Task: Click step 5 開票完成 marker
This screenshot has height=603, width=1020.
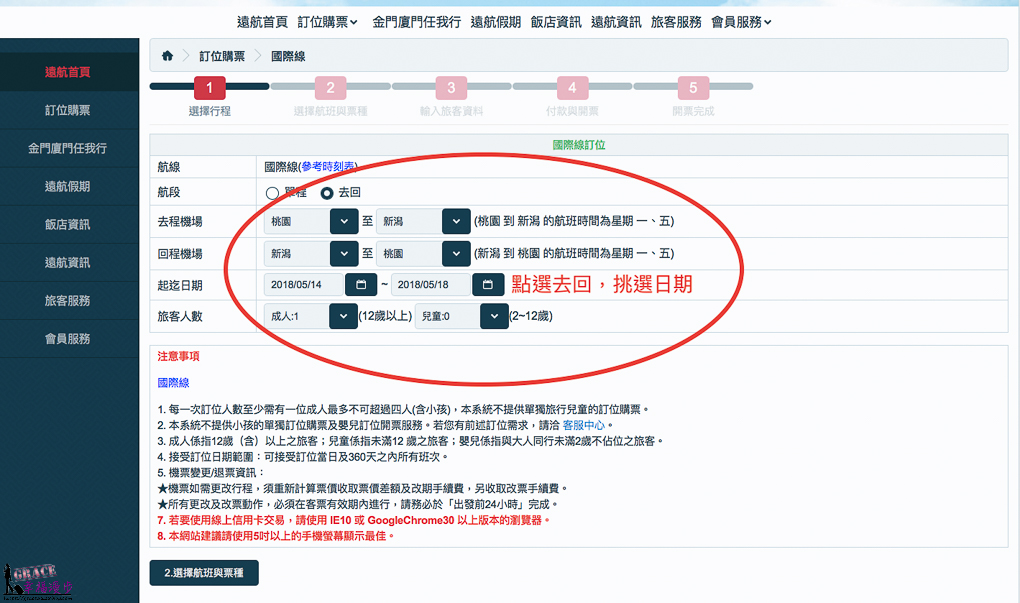Action: point(693,88)
